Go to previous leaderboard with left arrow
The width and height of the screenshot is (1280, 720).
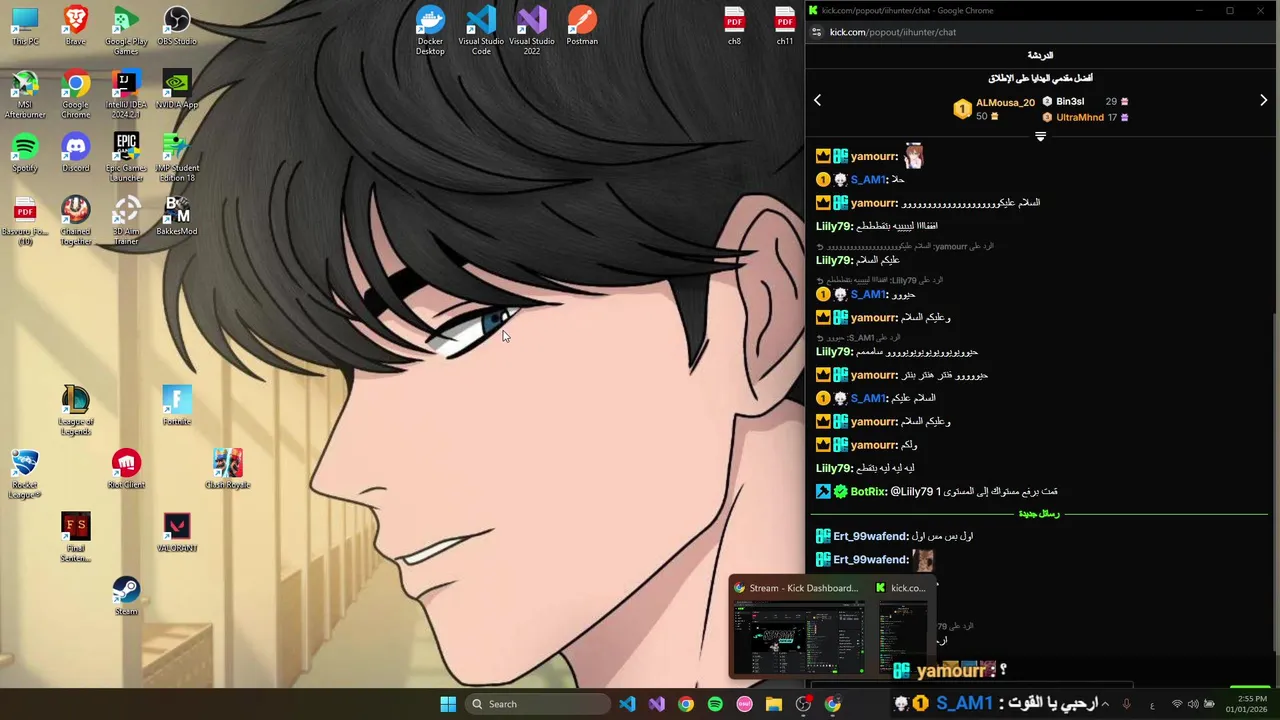[817, 100]
